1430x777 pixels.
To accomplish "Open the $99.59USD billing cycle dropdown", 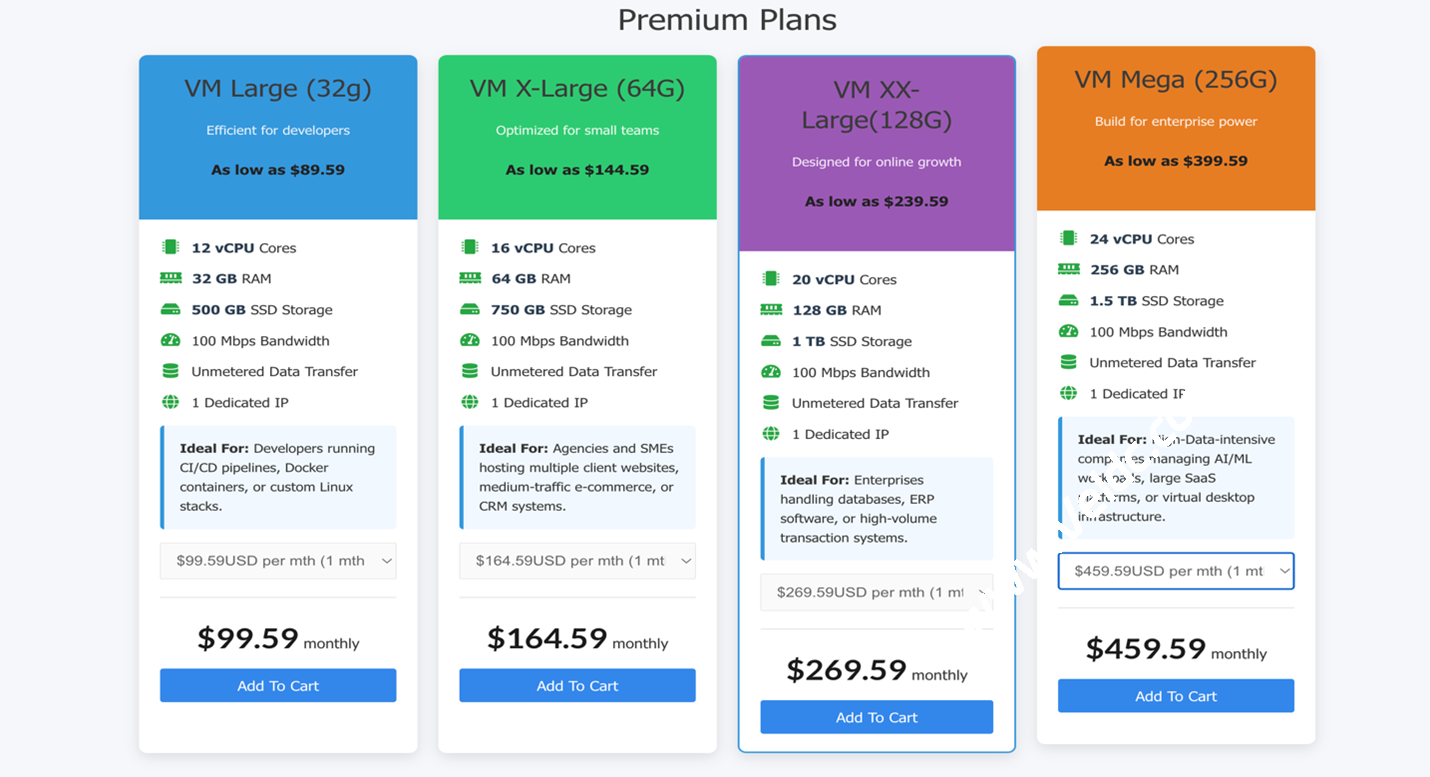I will [278, 561].
